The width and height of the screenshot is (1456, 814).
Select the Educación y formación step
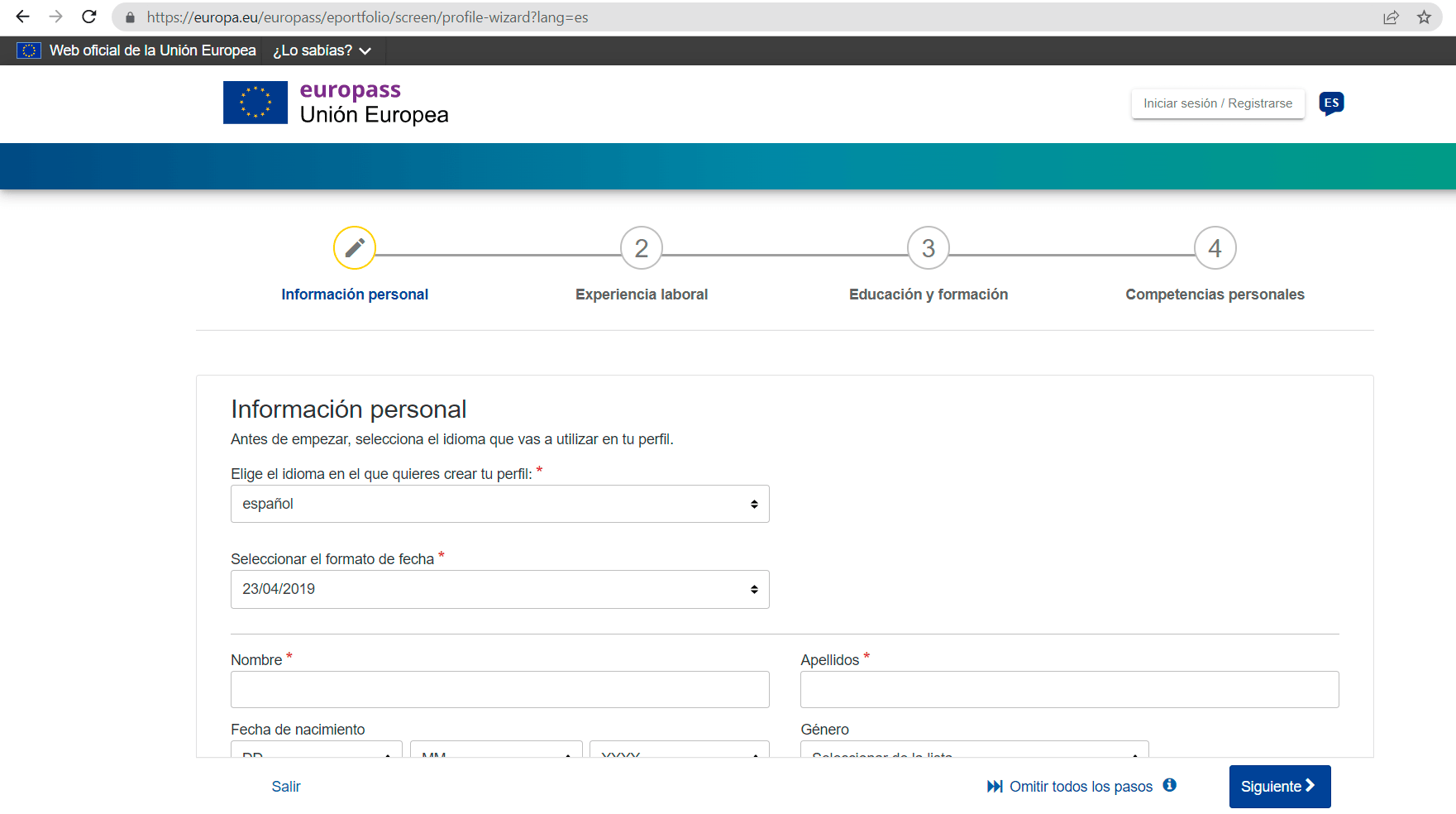coord(928,247)
